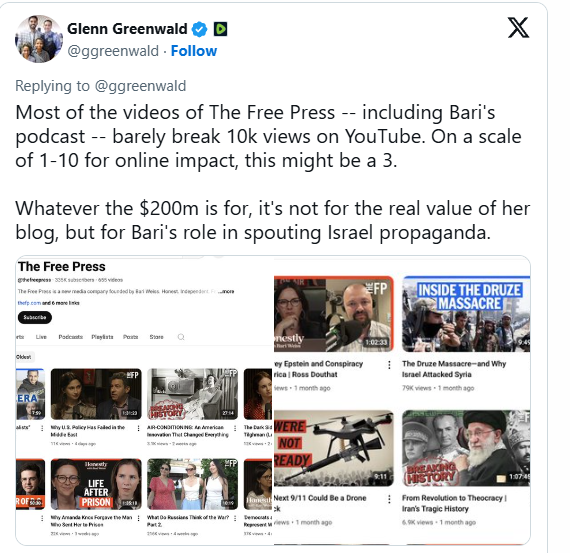Click the blue verified checkmark badge
Screen dimensions: 570x553
pyautogui.click(x=199, y=29)
